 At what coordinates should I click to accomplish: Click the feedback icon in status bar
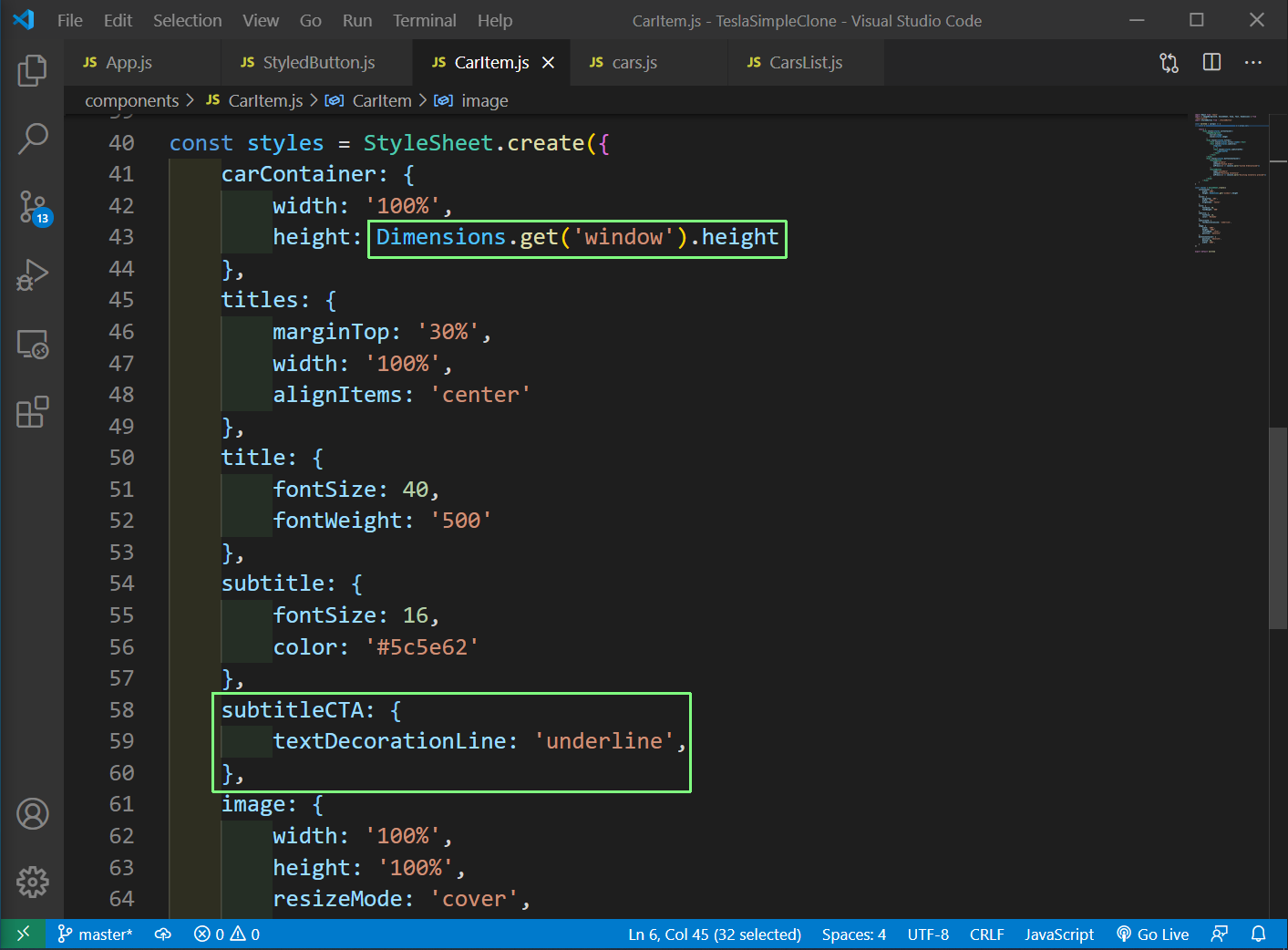pyautogui.click(x=1219, y=934)
